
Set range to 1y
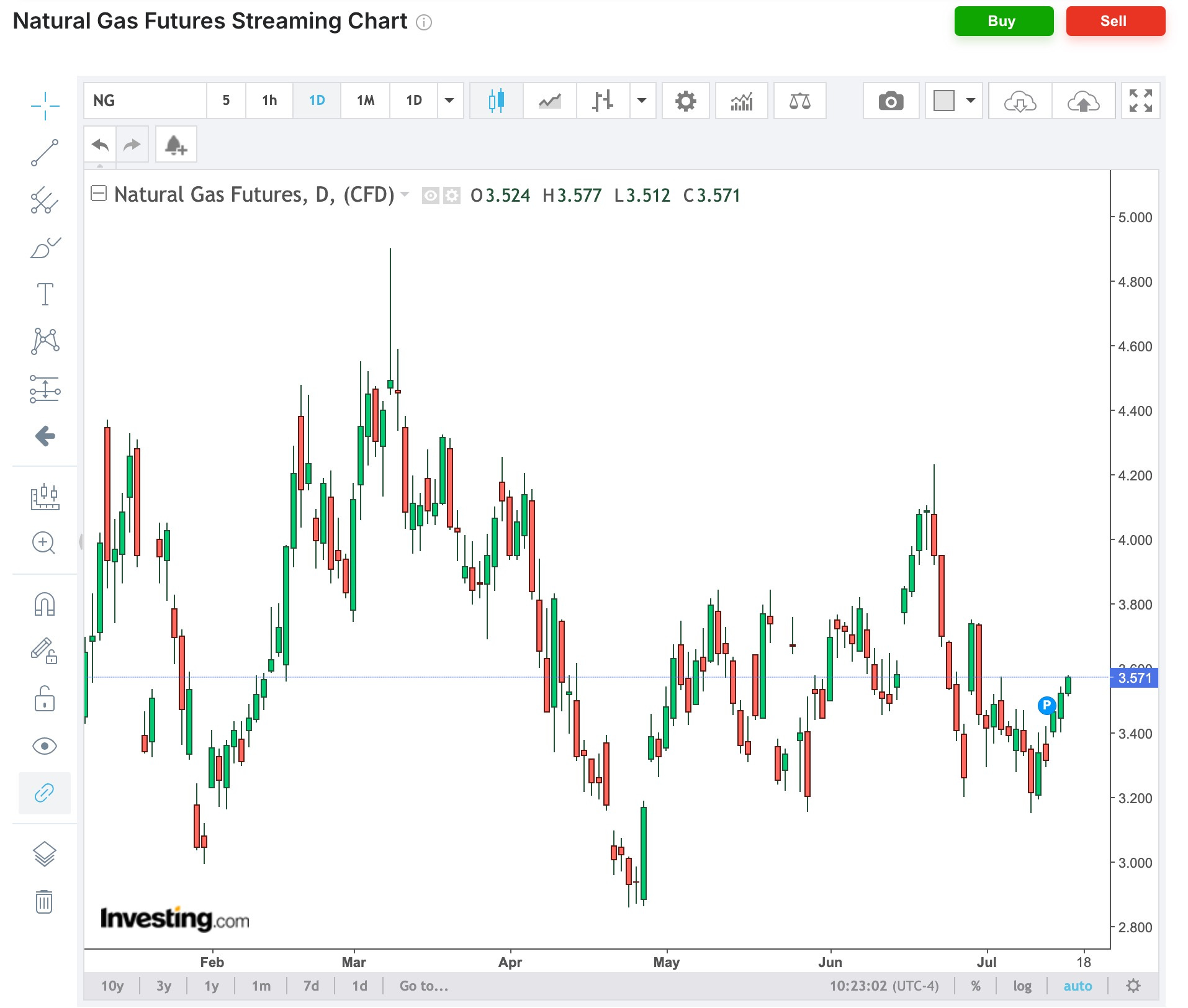click(x=212, y=986)
